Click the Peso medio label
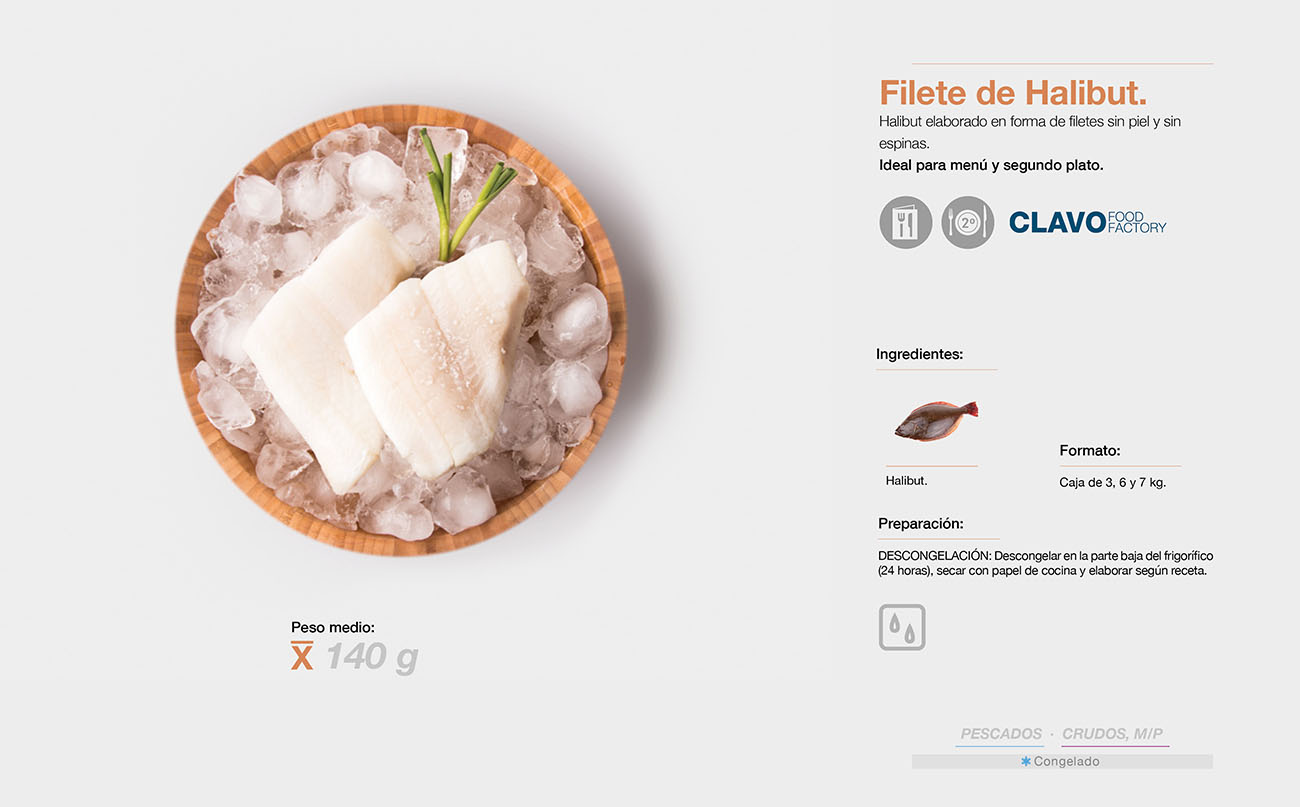The width and height of the screenshot is (1300, 807). click(x=333, y=628)
